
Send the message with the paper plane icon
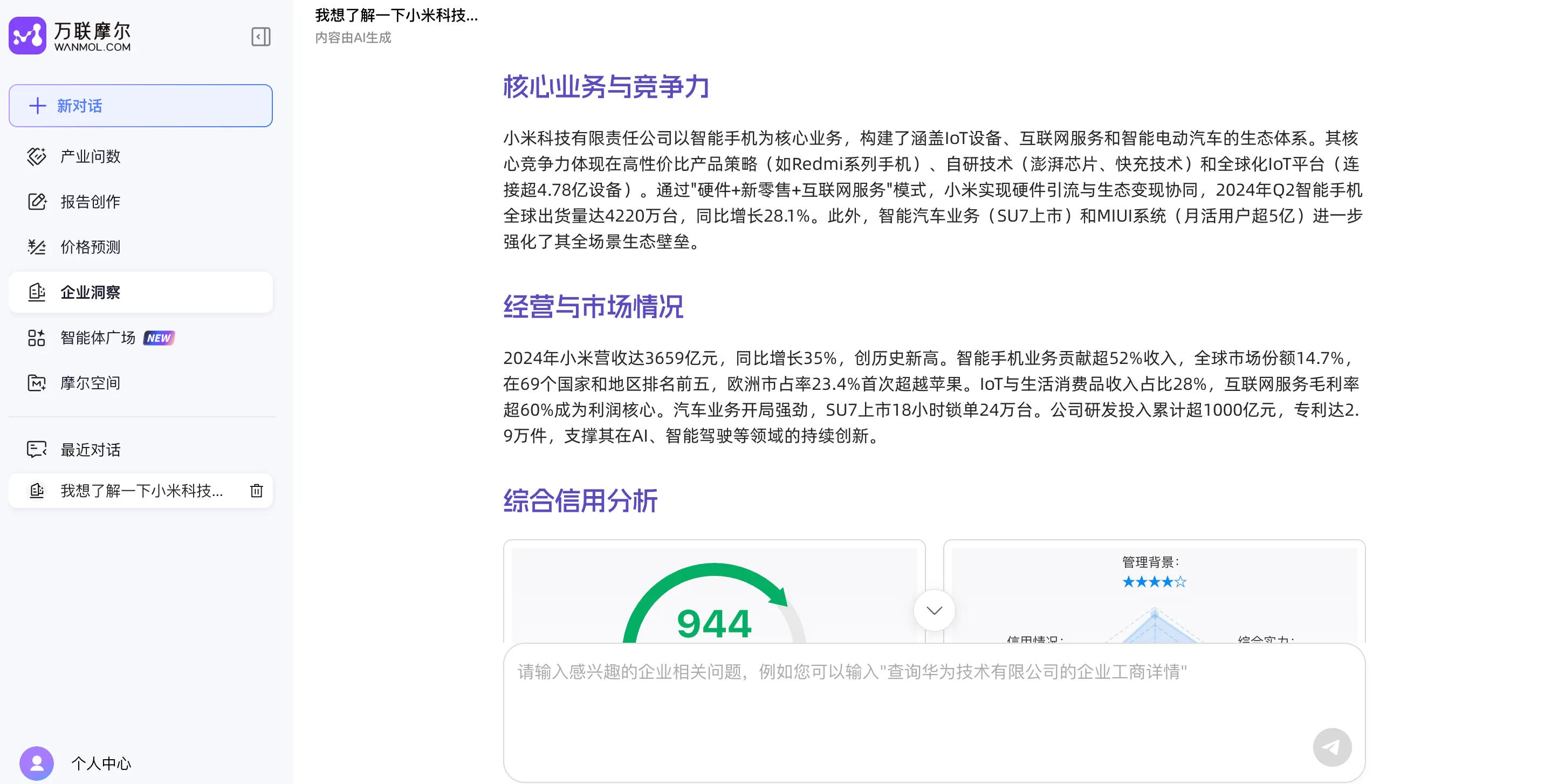[1331, 747]
